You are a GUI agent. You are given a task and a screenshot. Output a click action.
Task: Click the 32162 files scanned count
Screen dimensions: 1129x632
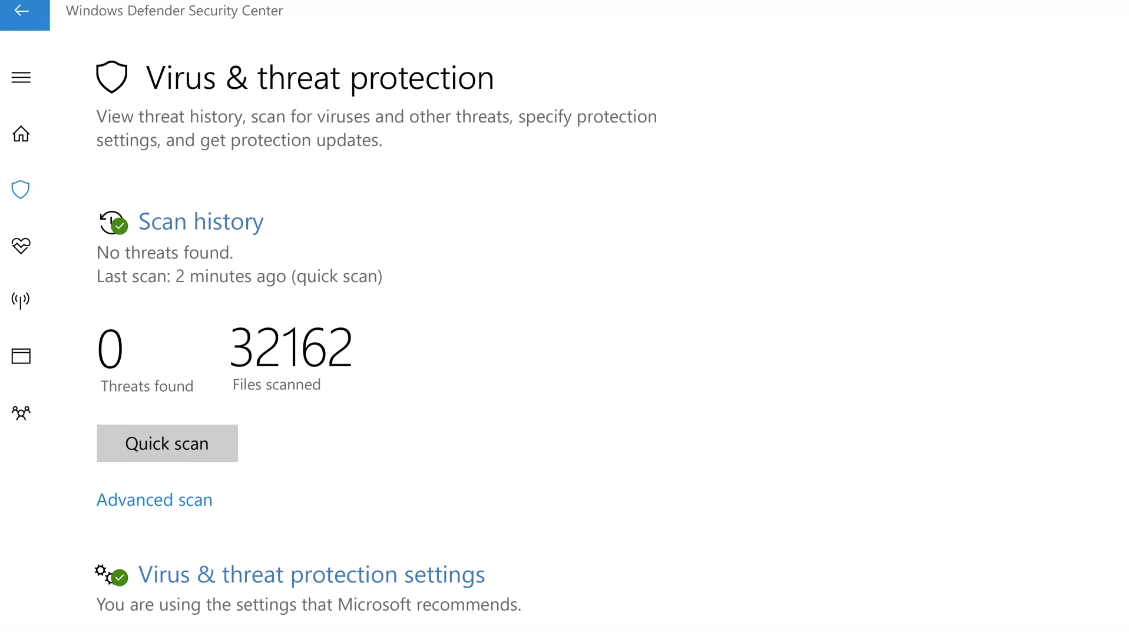(291, 349)
